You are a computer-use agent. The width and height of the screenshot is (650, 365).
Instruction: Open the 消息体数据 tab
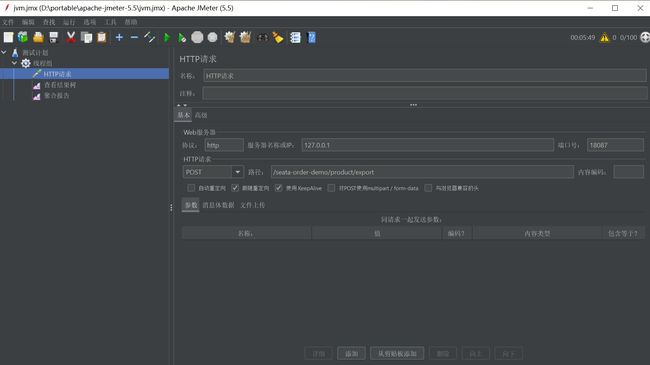tap(218, 205)
